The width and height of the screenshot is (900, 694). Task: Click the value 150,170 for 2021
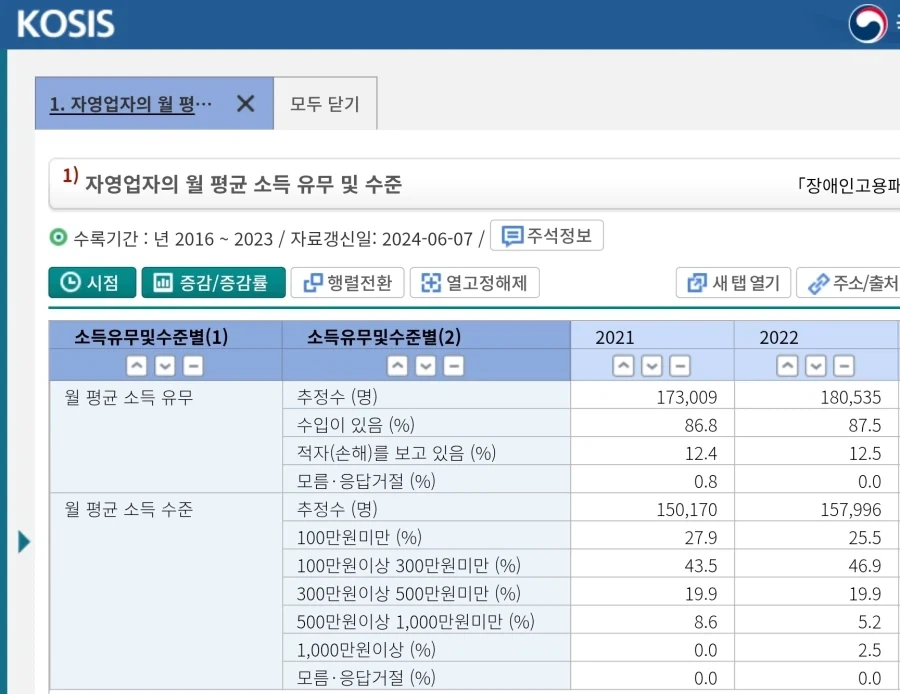(x=686, y=509)
